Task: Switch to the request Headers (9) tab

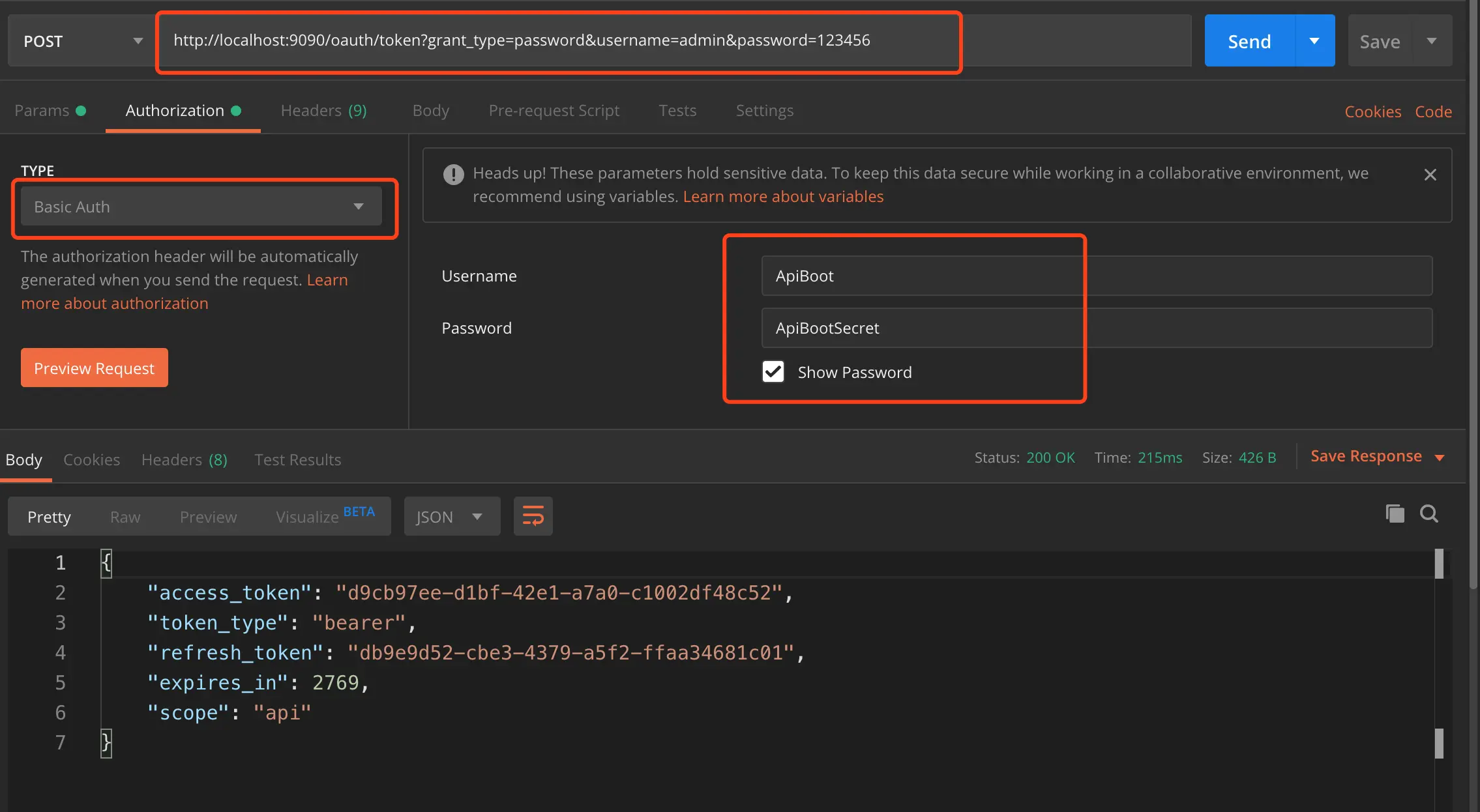Action: click(x=323, y=111)
